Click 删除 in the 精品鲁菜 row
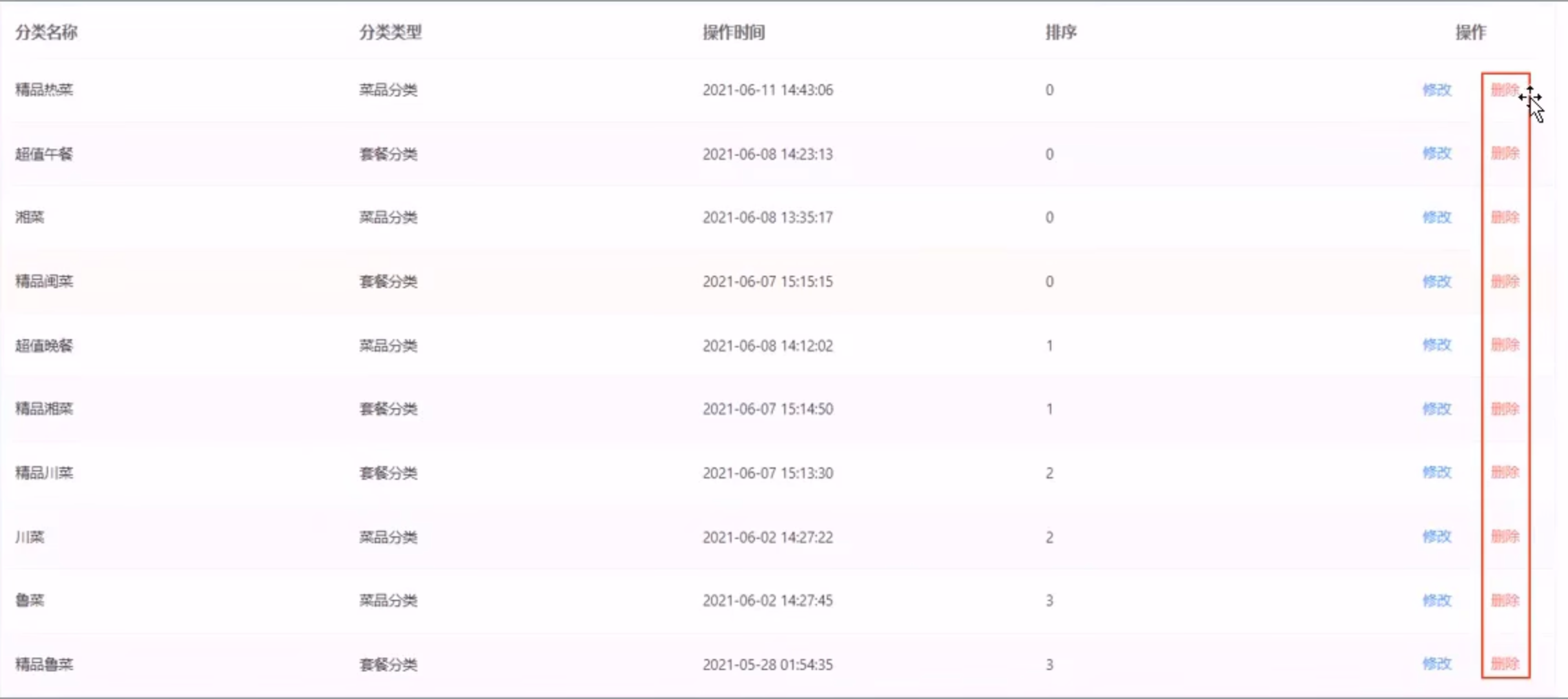Screen dimensions: 1568x699 click(1505, 664)
